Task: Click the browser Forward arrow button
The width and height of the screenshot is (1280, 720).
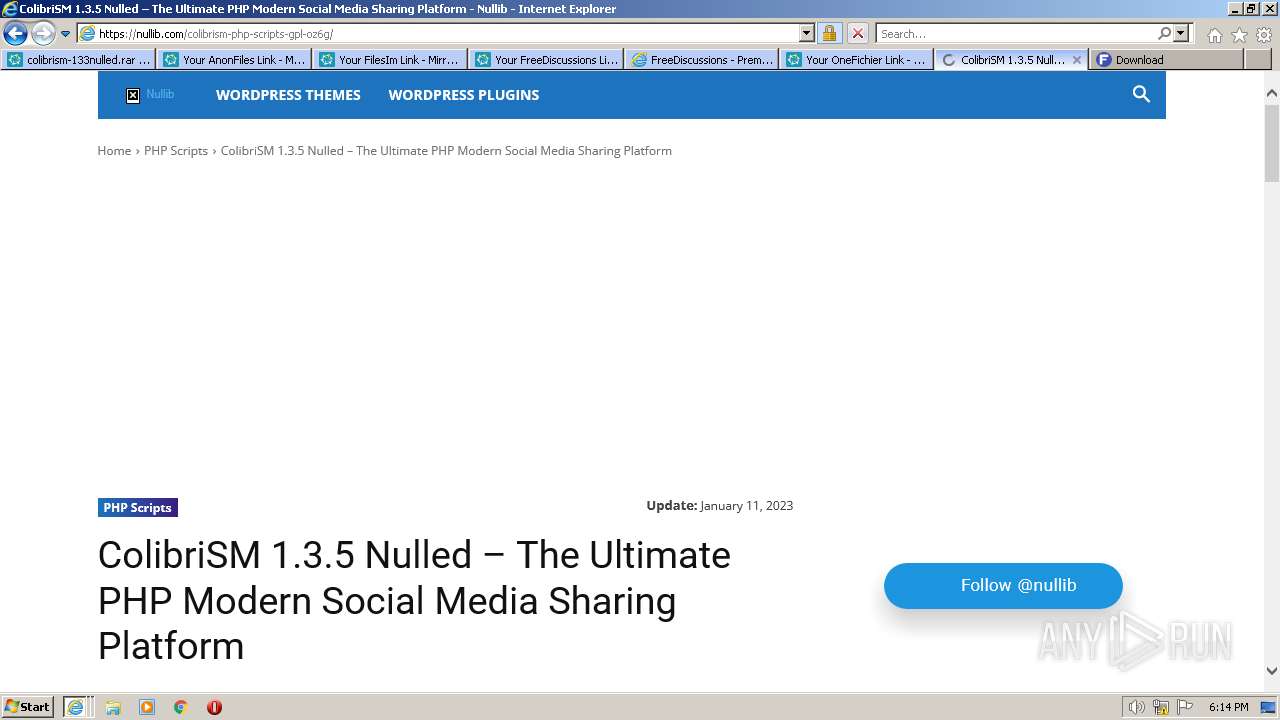Action: (x=42, y=33)
